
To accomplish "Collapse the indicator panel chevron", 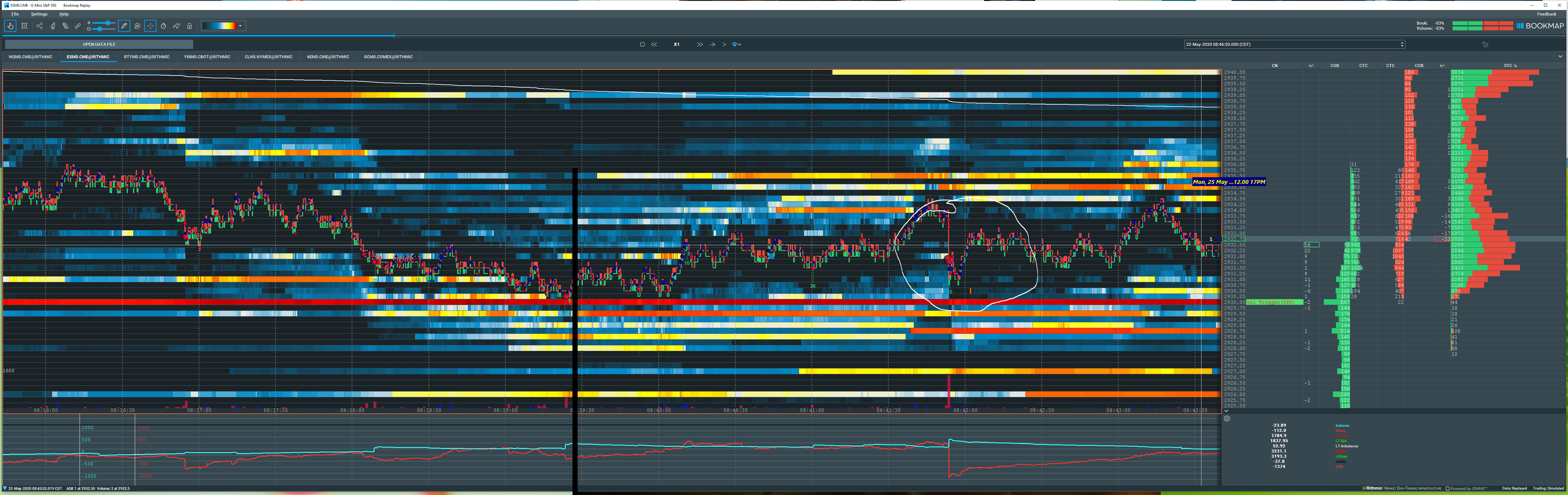I will (1226, 411).
